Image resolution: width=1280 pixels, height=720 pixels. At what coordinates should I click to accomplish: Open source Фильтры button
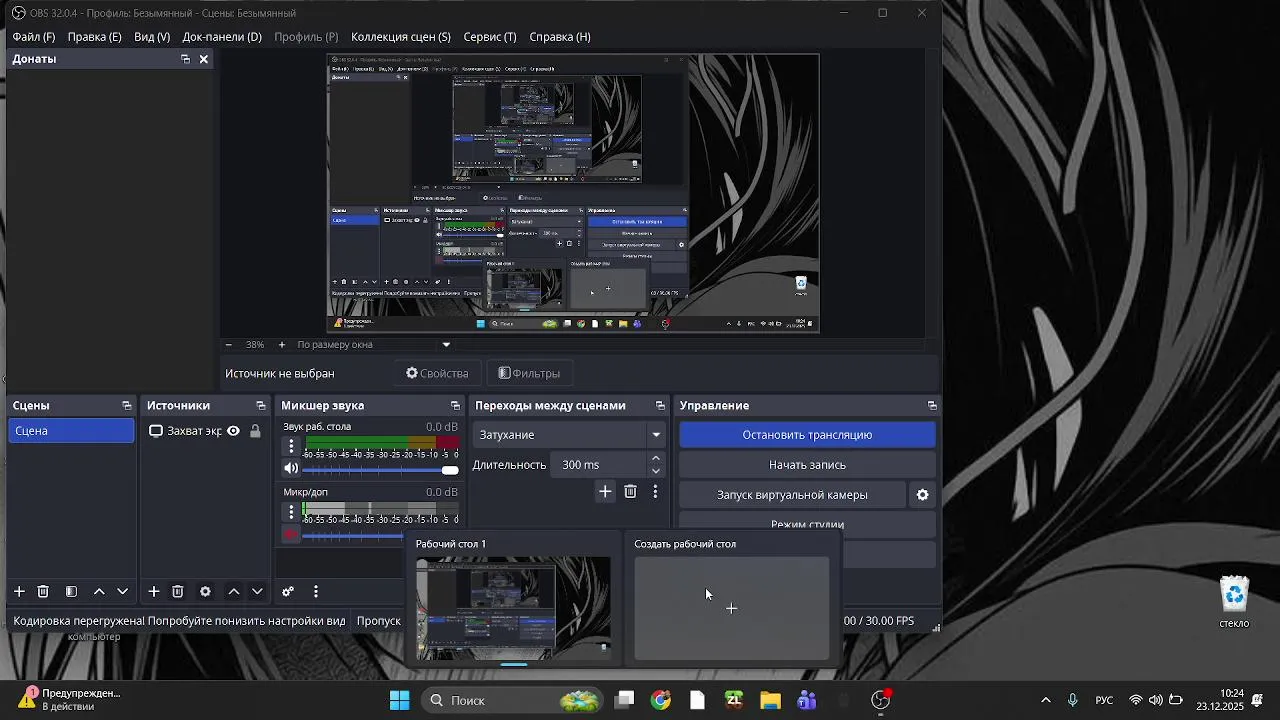[x=529, y=373]
